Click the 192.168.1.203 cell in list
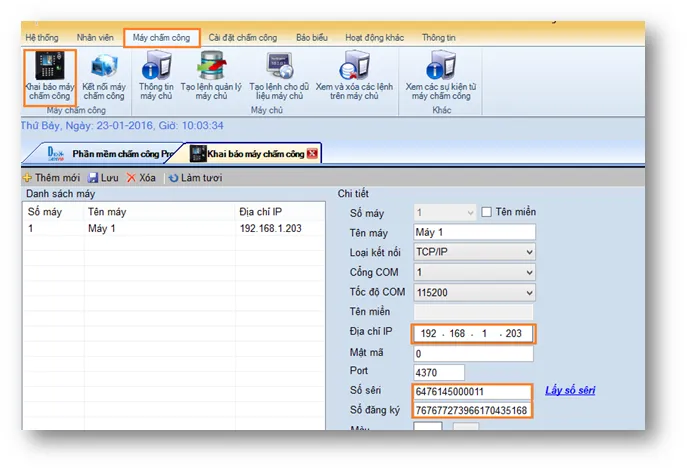The image size is (687, 472). [270, 228]
